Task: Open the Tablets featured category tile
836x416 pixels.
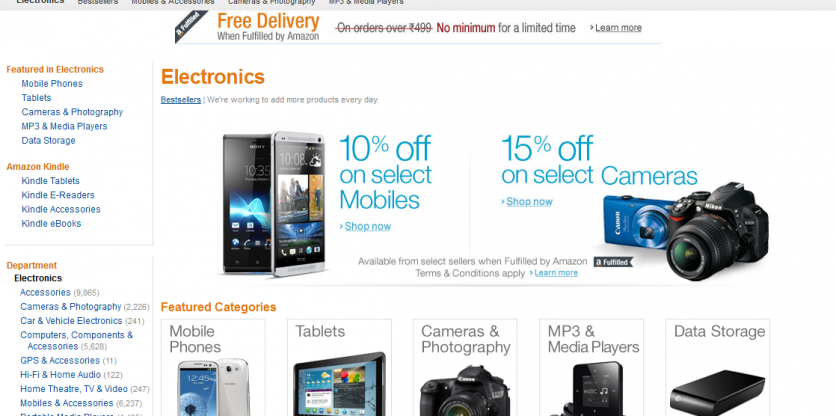Action: click(339, 367)
